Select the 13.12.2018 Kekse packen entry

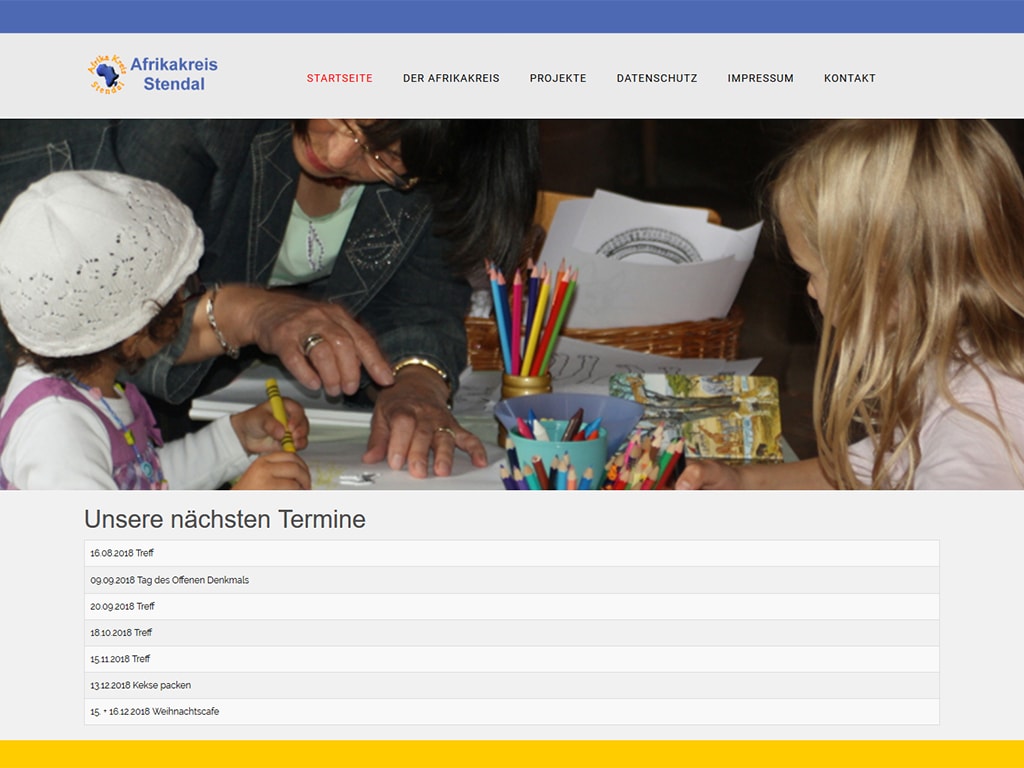point(140,685)
